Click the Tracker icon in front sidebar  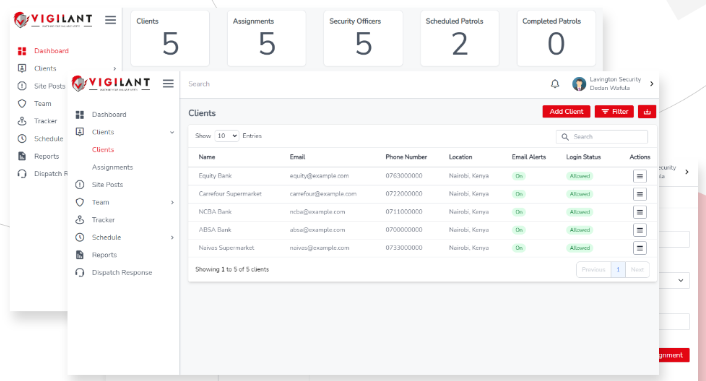point(80,220)
